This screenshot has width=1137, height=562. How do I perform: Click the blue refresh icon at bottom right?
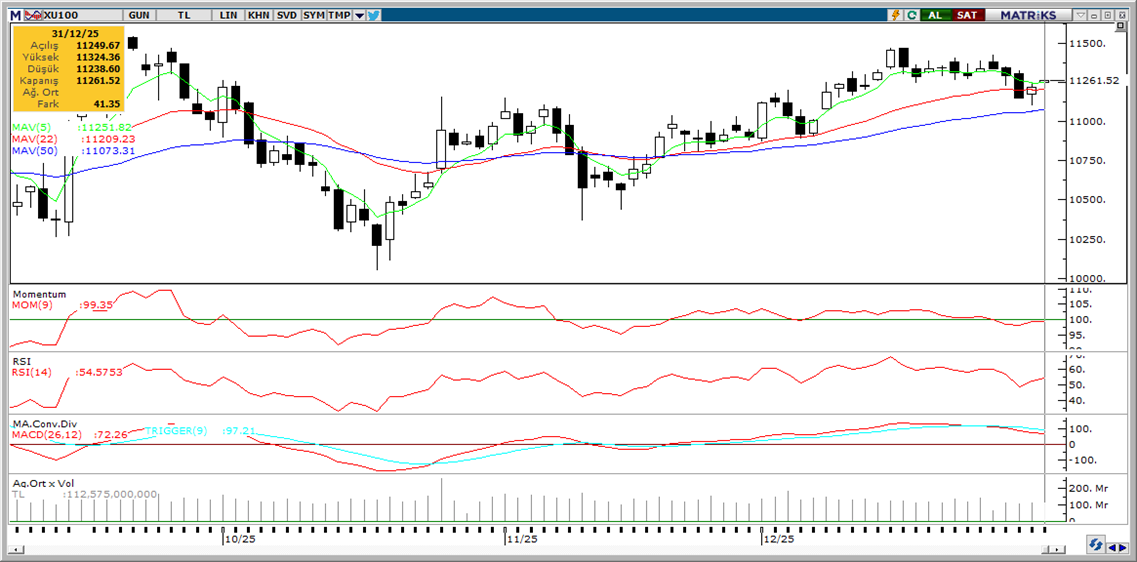pos(1097,545)
